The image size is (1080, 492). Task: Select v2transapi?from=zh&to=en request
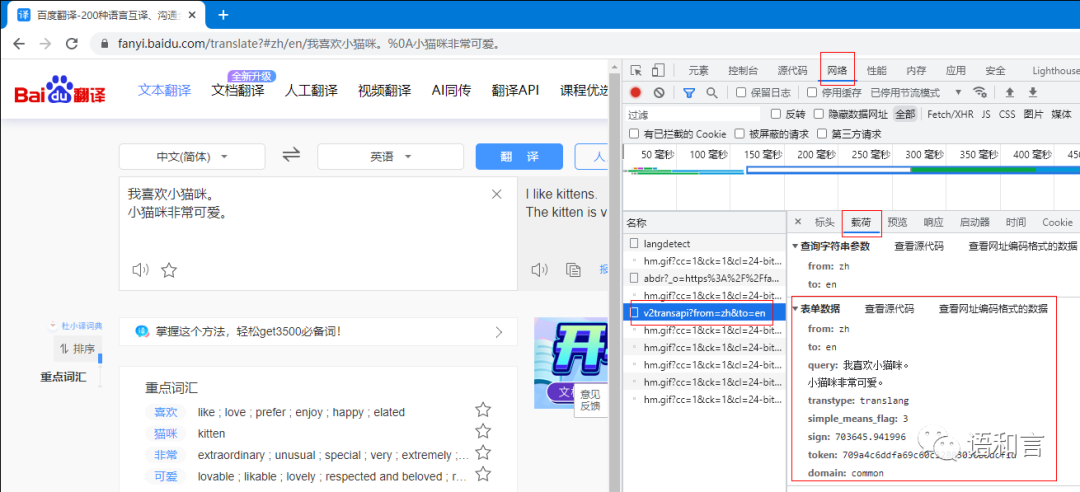coord(703,313)
